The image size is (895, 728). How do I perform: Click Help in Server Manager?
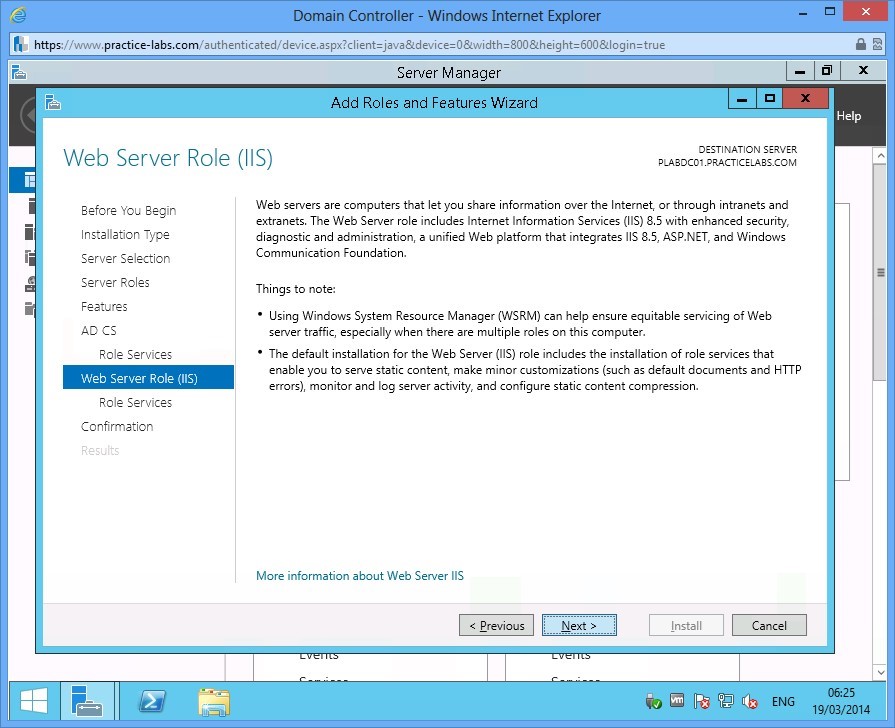pos(848,115)
